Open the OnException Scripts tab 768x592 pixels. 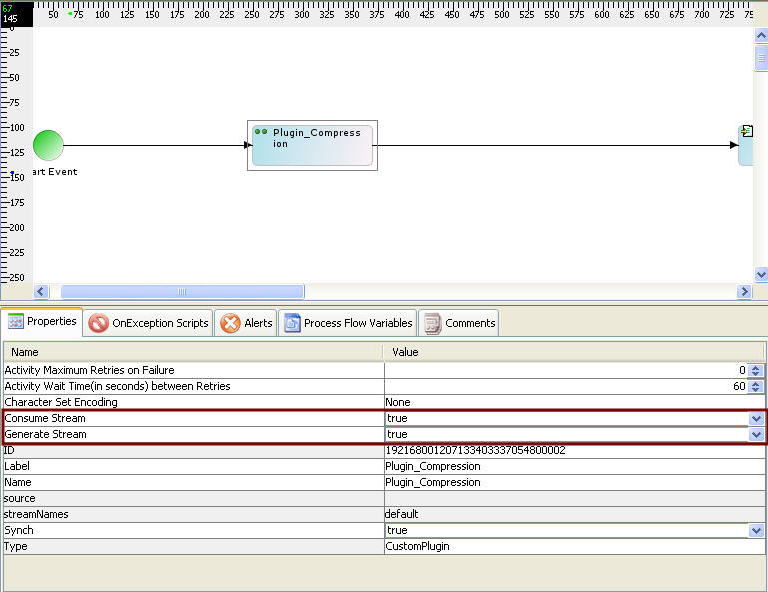coord(148,323)
